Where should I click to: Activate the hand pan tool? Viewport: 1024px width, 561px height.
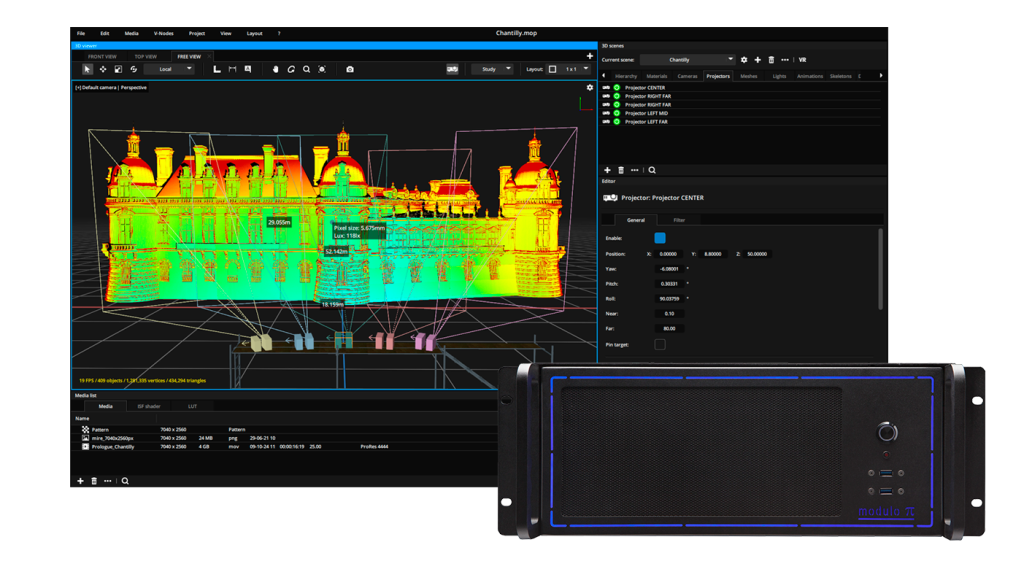click(x=276, y=69)
